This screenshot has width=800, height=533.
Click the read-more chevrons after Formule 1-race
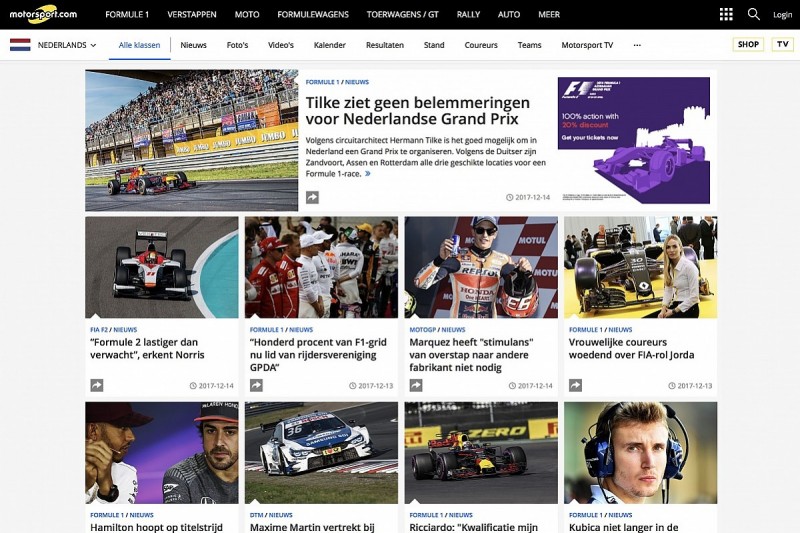click(367, 174)
